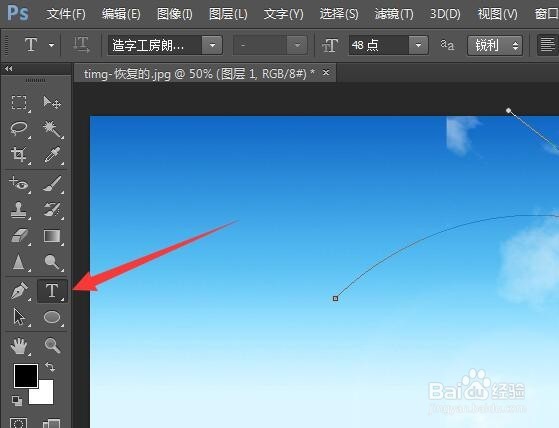The image size is (559, 428).
Task: Open the 编辑(E) menu
Action: point(121,14)
